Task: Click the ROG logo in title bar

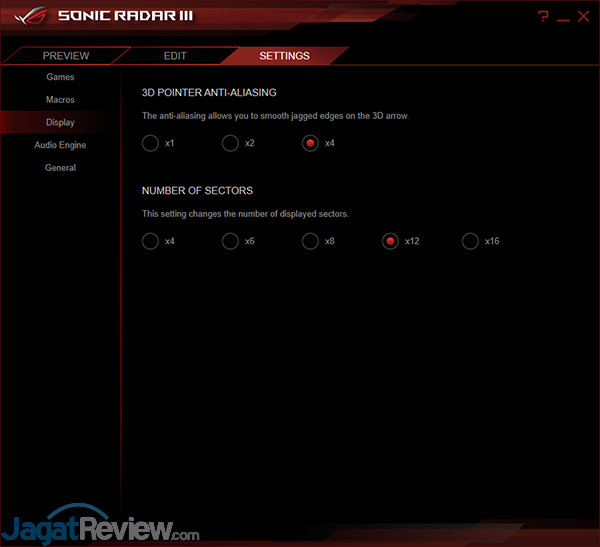Action: tap(30, 16)
